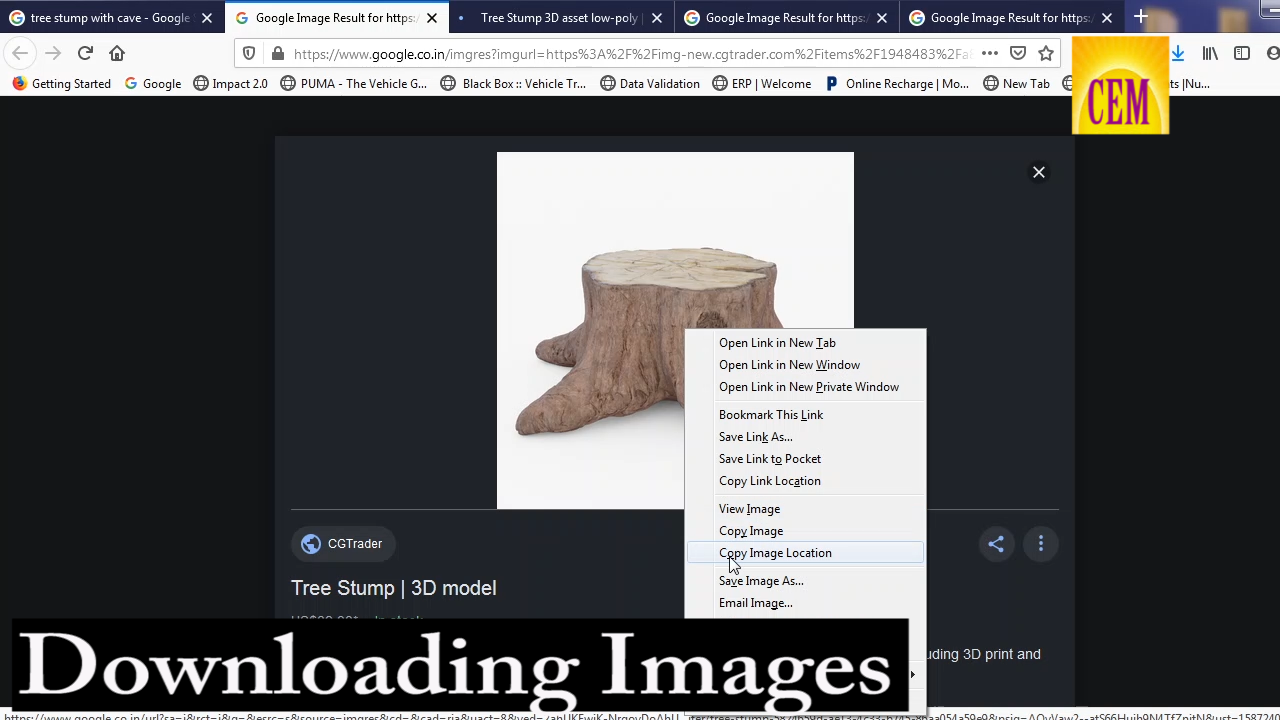Open the downloads arrow panel
Image resolution: width=1280 pixels, height=720 pixels.
1178,53
